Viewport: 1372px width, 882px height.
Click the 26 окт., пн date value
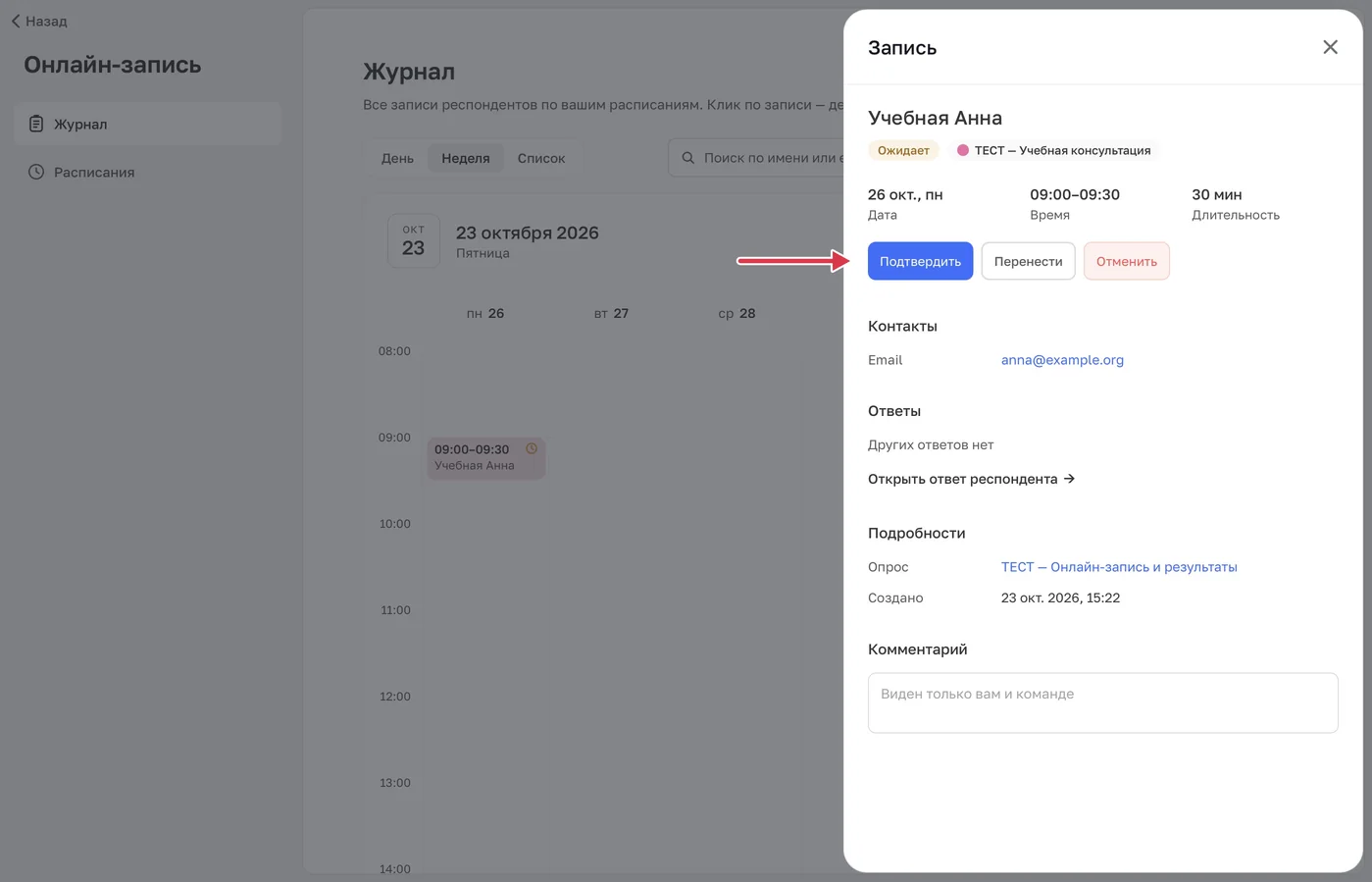905,194
